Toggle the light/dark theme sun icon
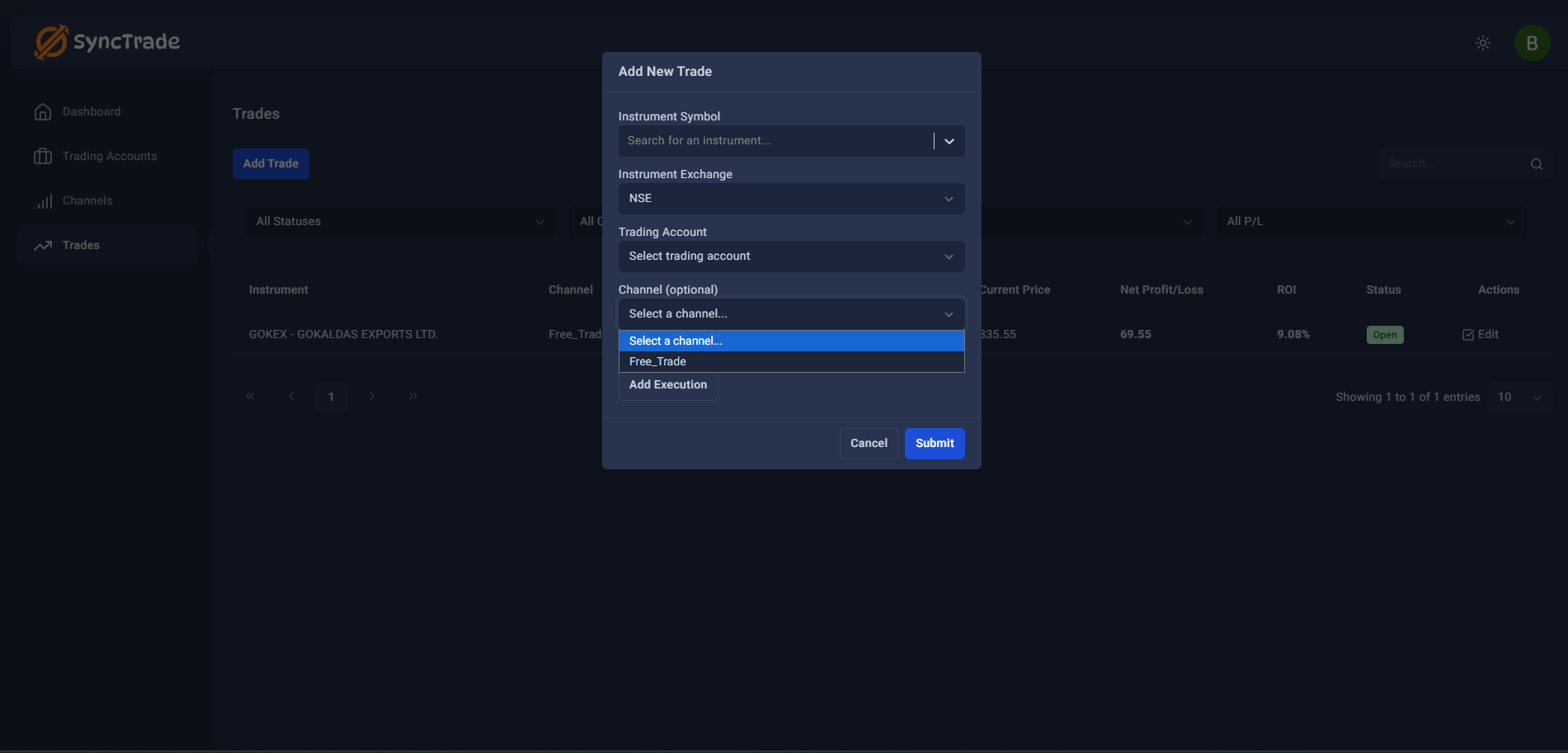Viewport: 1568px width, 753px height. point(1482,43)
